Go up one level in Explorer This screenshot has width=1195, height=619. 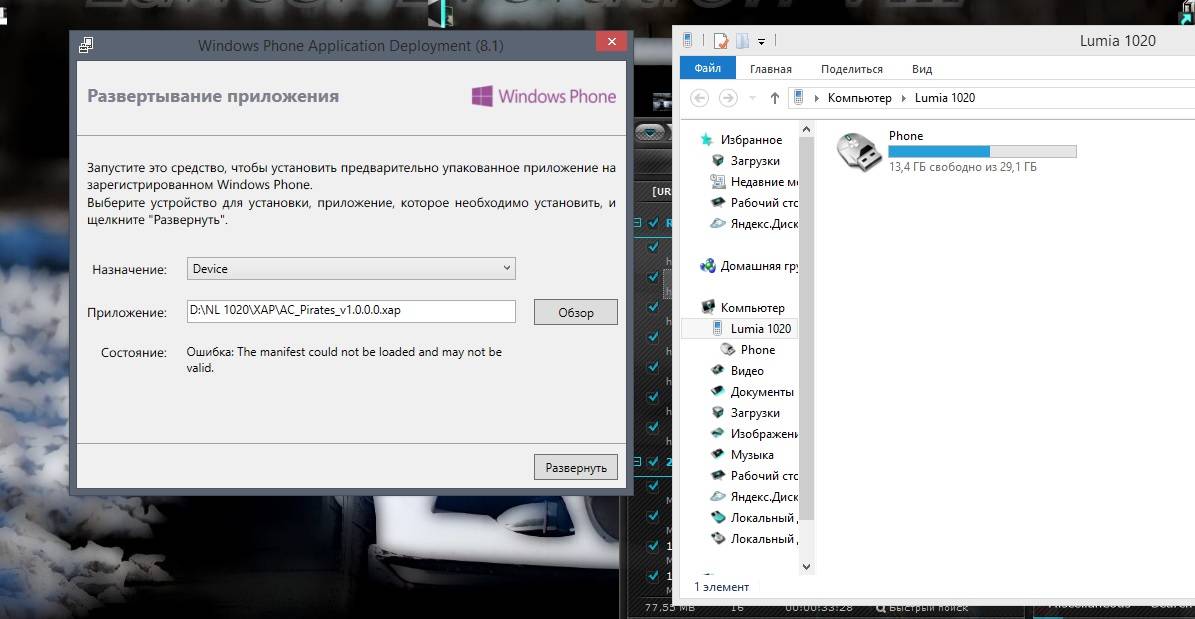pos(774,98)
